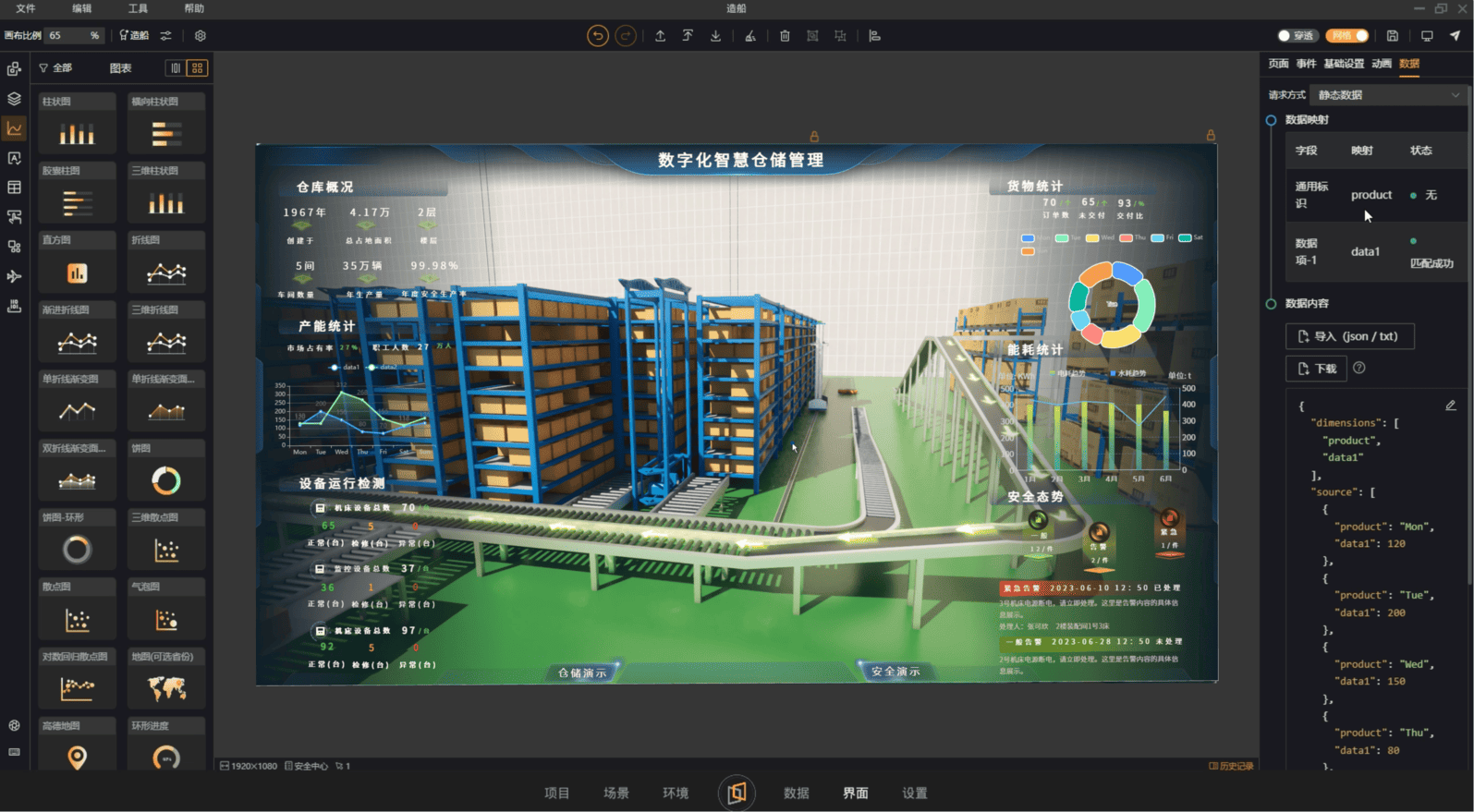The width and height of the screenshot is (1474, 812).
Task: Toggle the 穿透 switch
Action: 1297,36
